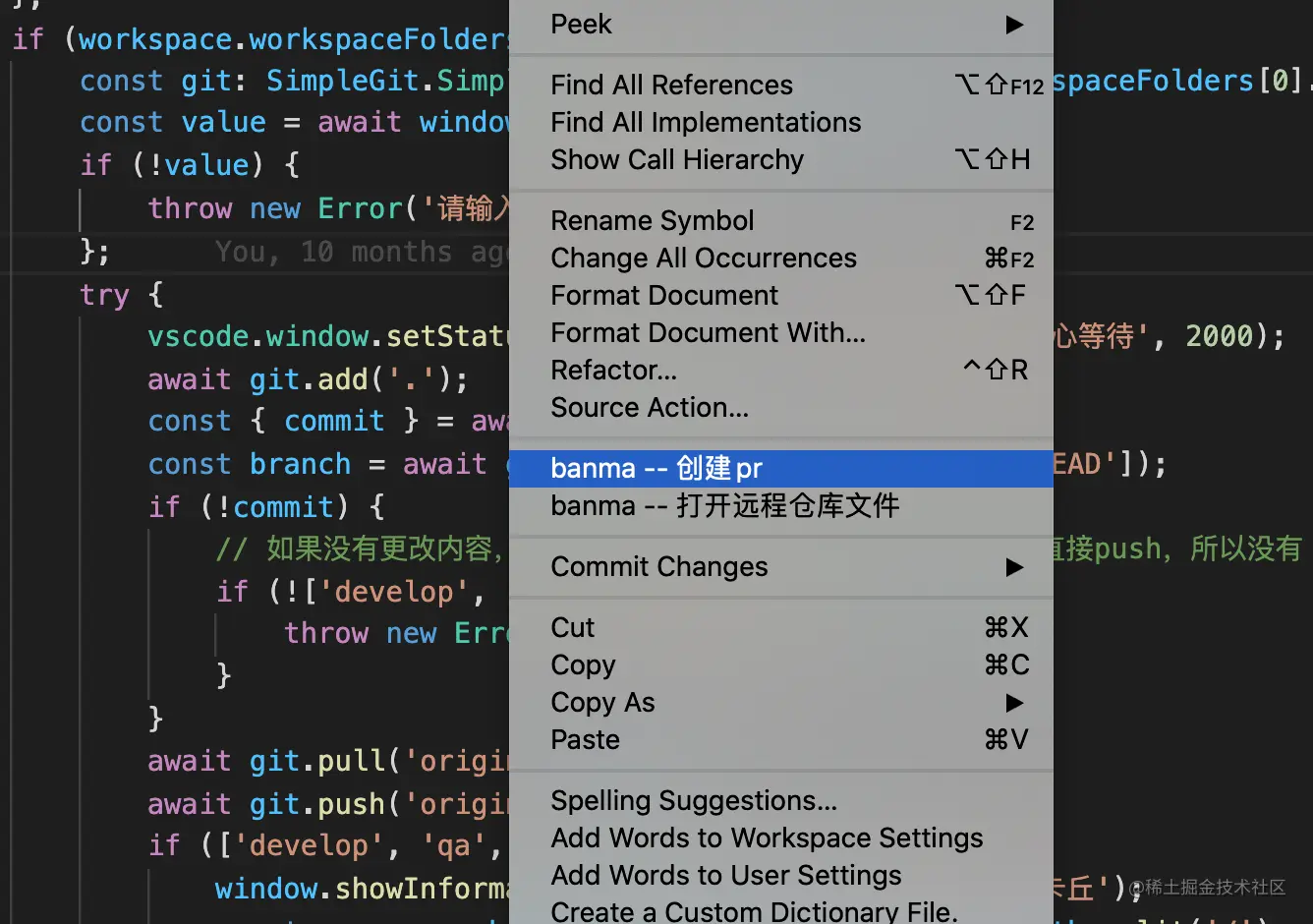The width and height of the screenshot is (1313, 924).
Task: Choose Cut from context menu
Action: (781, 627)
